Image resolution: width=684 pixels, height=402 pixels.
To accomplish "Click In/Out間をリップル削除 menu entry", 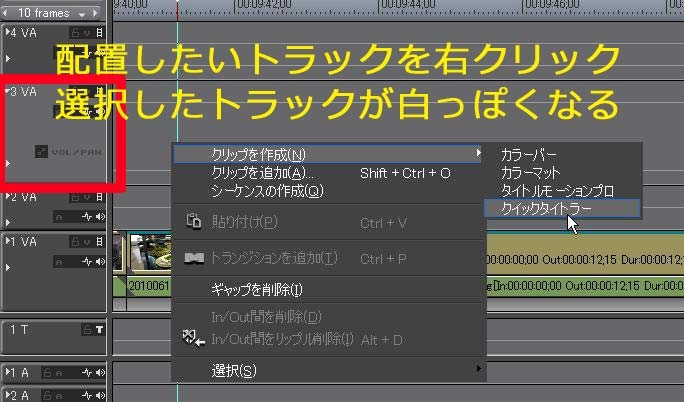I will 328,339.
